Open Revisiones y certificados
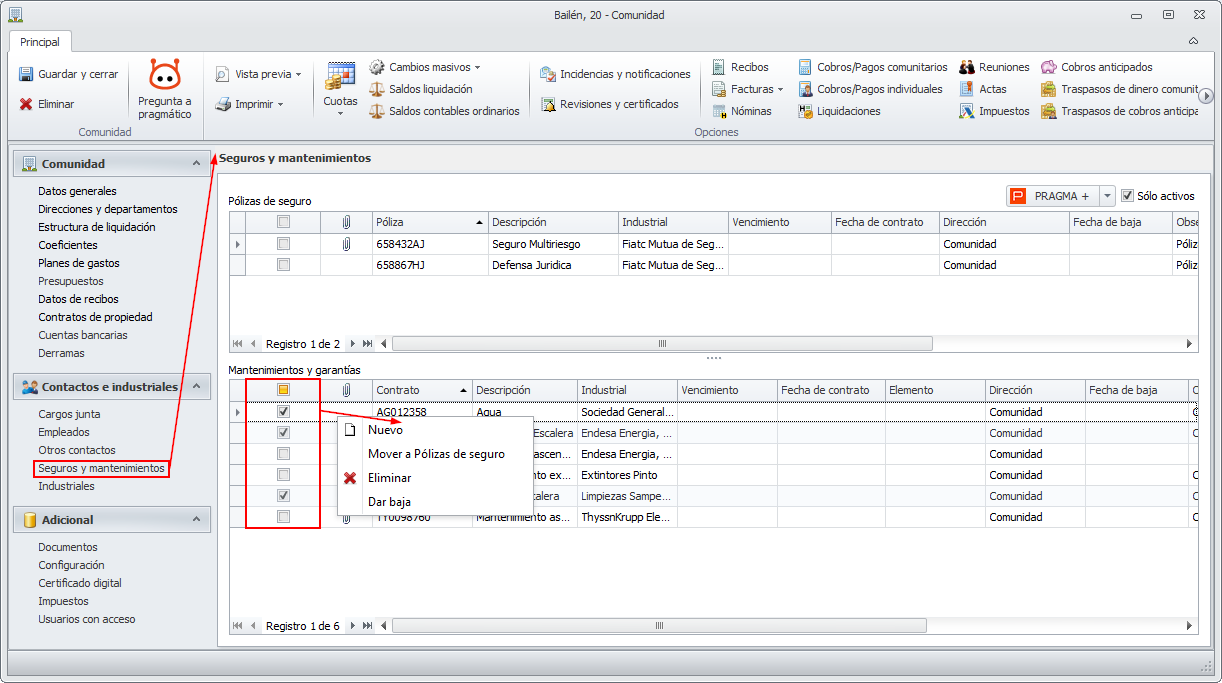This screenshot has width=1222, height=683. tap(609, 104)
